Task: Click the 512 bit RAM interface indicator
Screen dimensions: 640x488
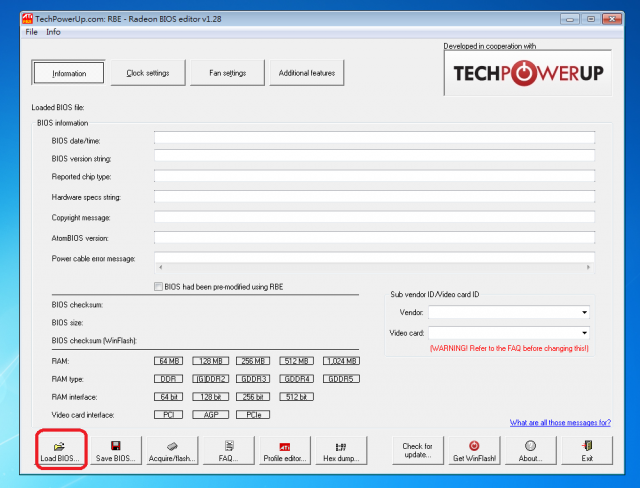Action: (x=296, y=397)
